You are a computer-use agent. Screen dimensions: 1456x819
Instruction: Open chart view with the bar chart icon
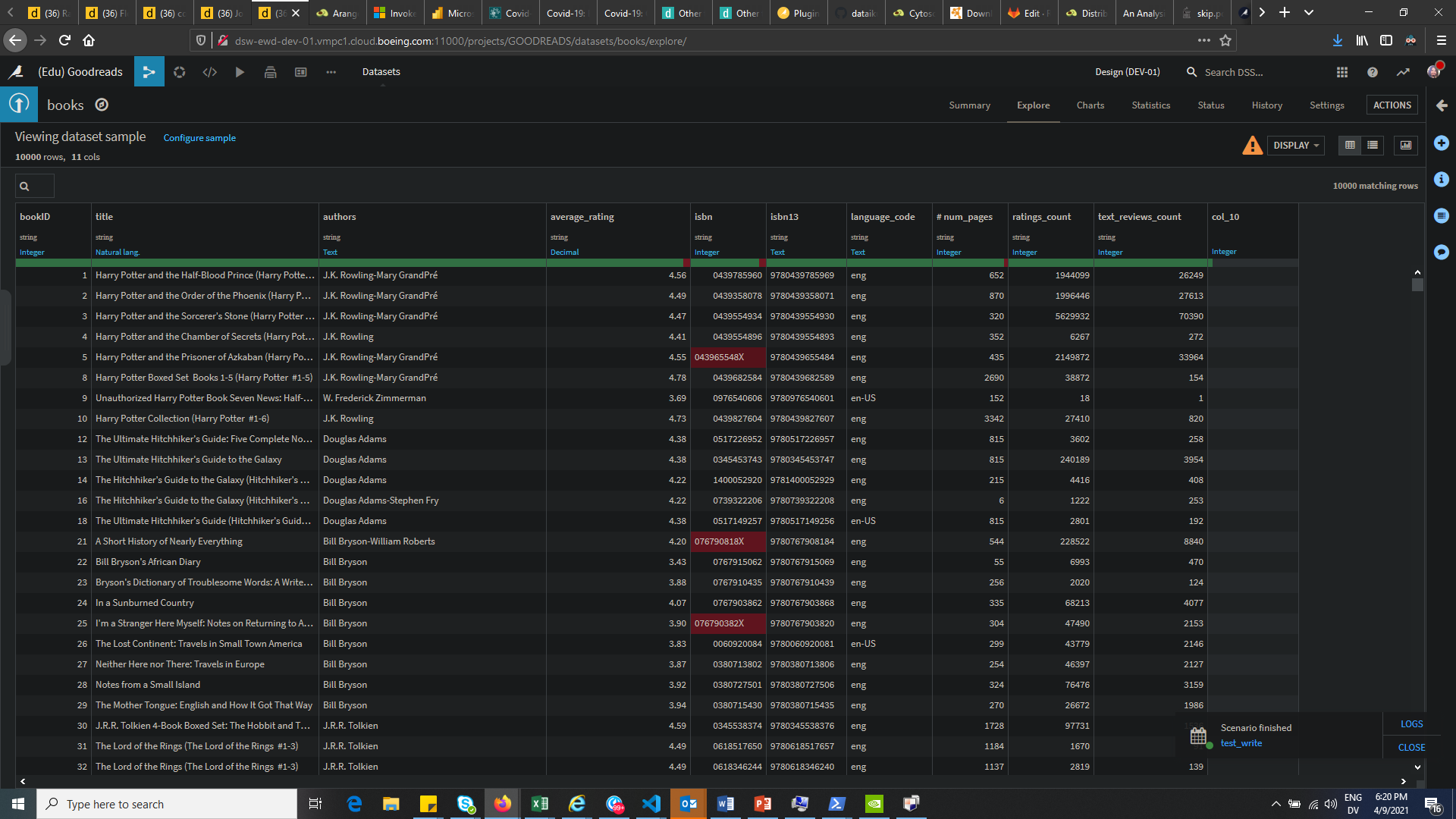click(1406, 145)
